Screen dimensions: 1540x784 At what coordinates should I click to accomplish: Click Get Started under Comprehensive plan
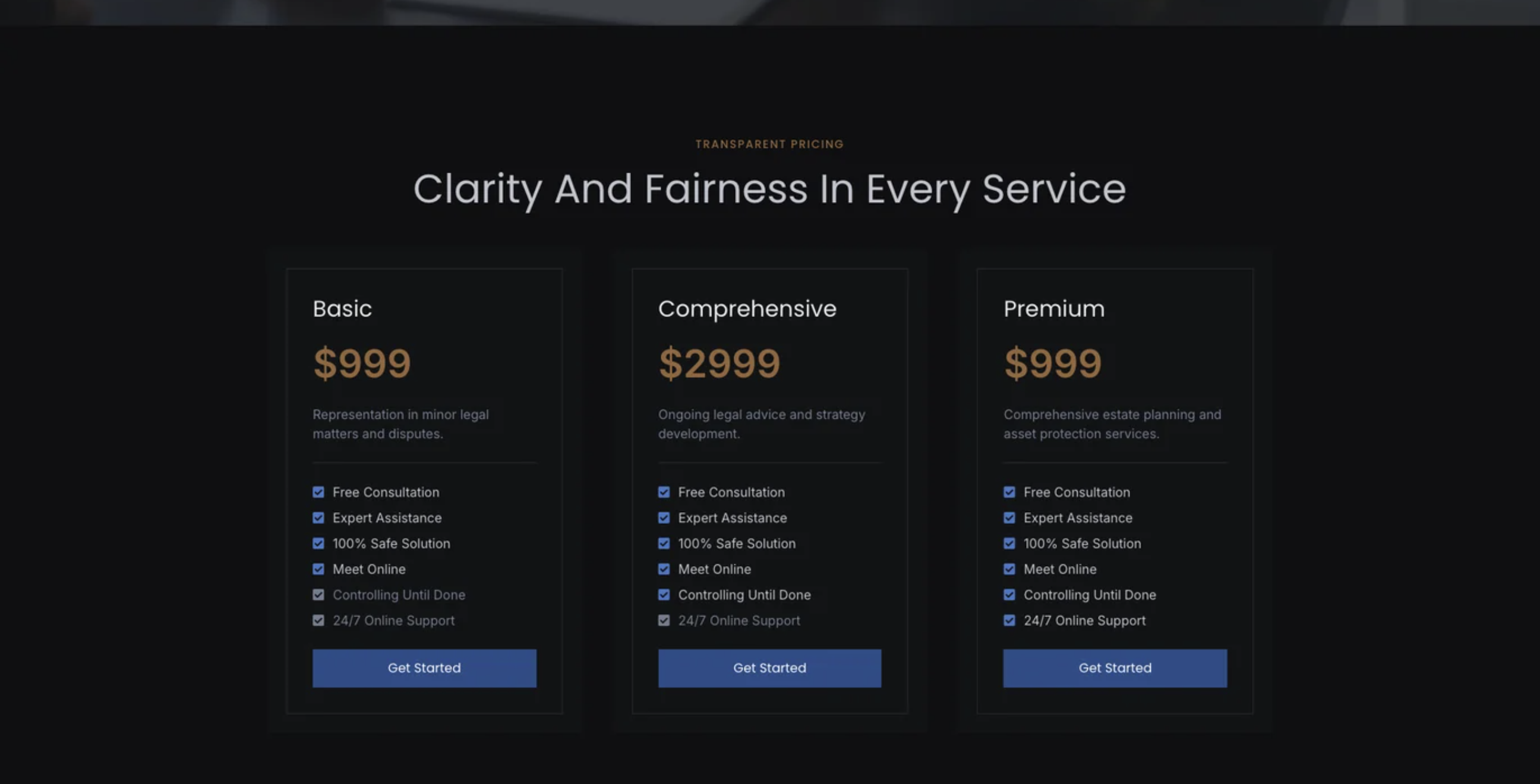coord(769,668)
